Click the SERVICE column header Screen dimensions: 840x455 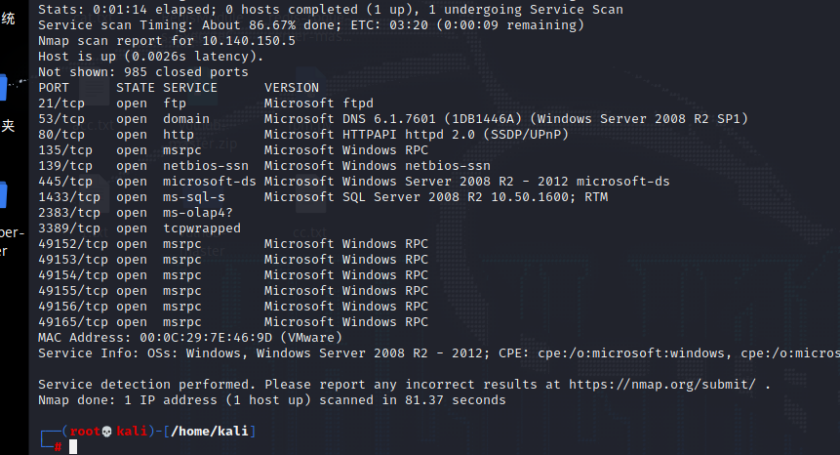click(x=190, y=88)
